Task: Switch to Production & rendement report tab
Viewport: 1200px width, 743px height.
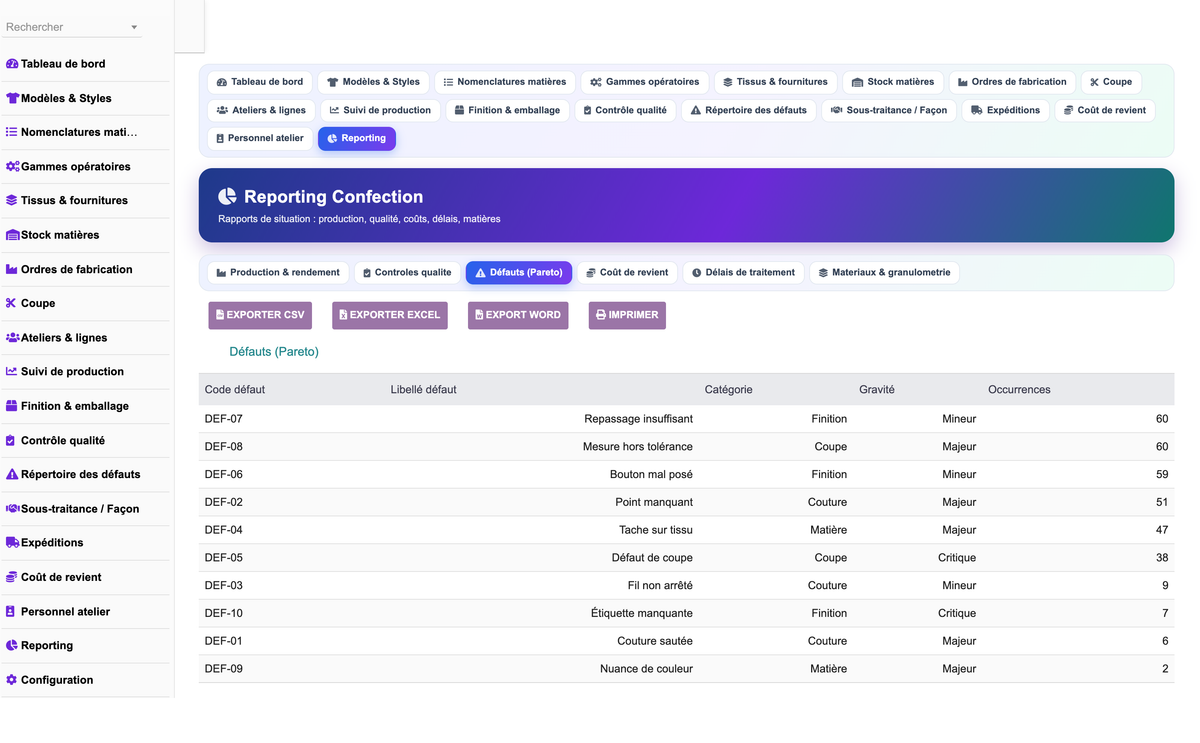Action: (x=278, y=272)
